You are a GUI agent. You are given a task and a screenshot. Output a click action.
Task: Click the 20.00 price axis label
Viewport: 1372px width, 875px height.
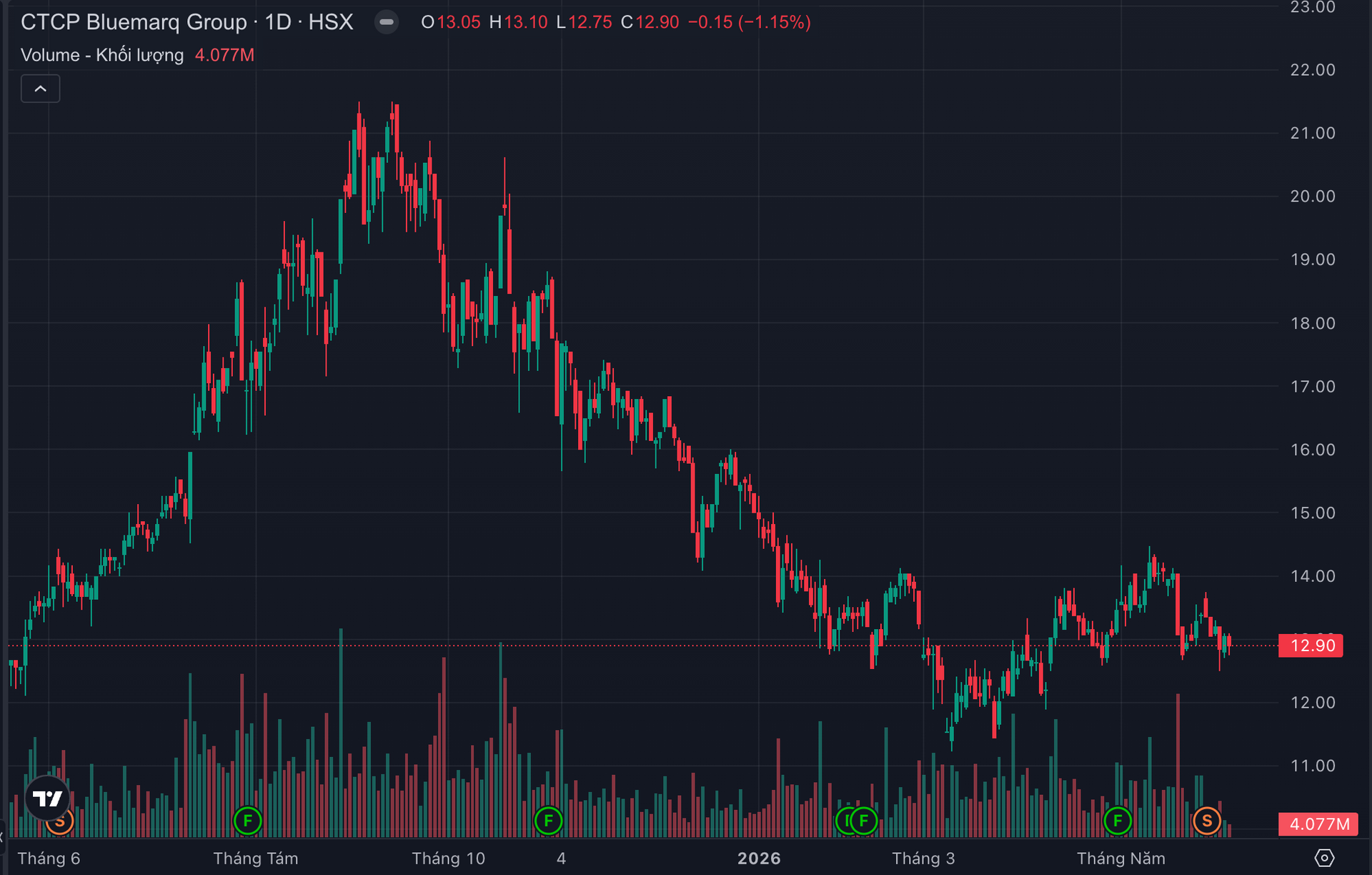pos(1313,196)
